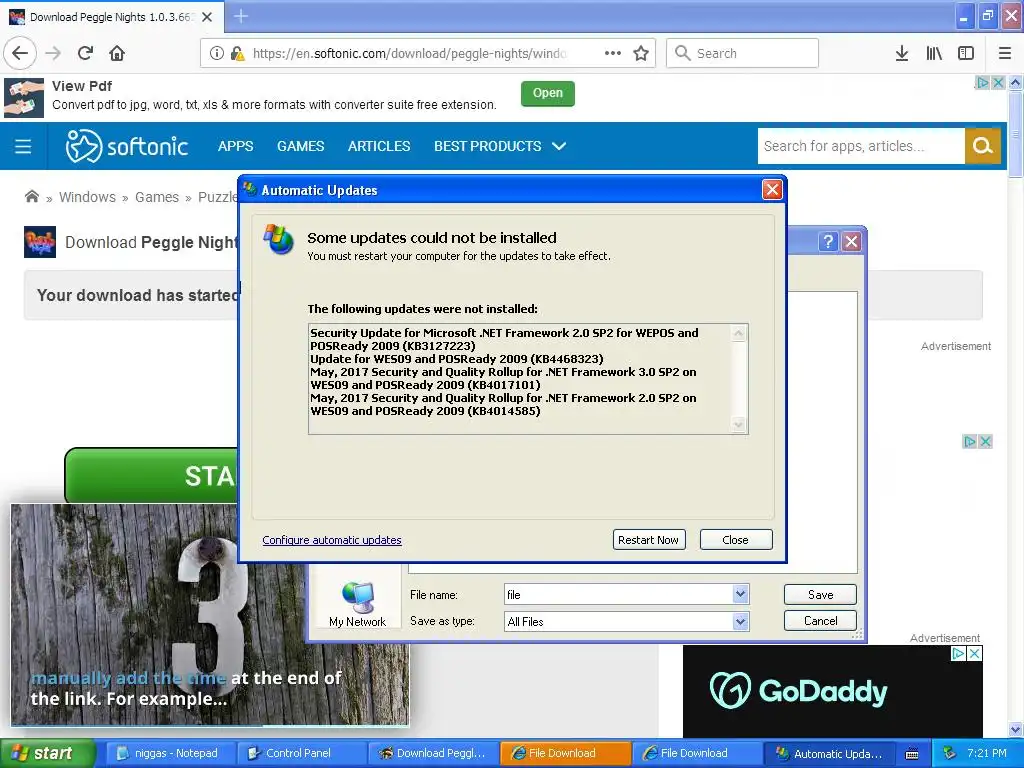The width and height of the screenshot is (1024, 768).
Task: Click the orange Softonic search button
Action: pos(983,146)
